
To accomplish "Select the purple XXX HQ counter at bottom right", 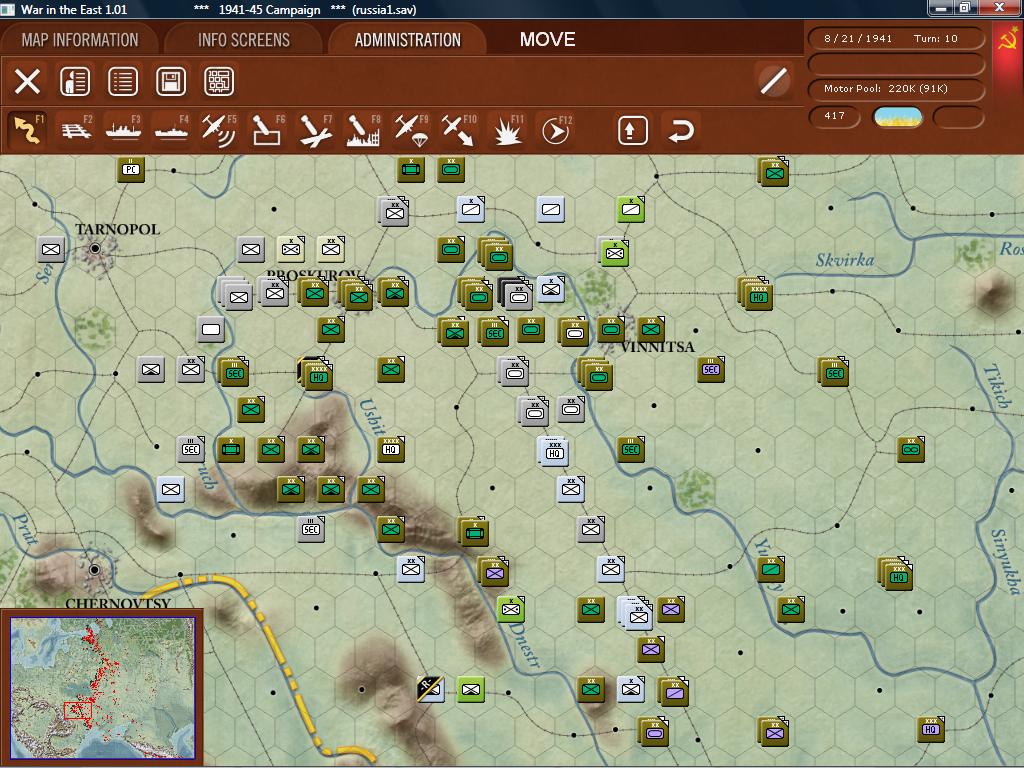I will point(931,729).
